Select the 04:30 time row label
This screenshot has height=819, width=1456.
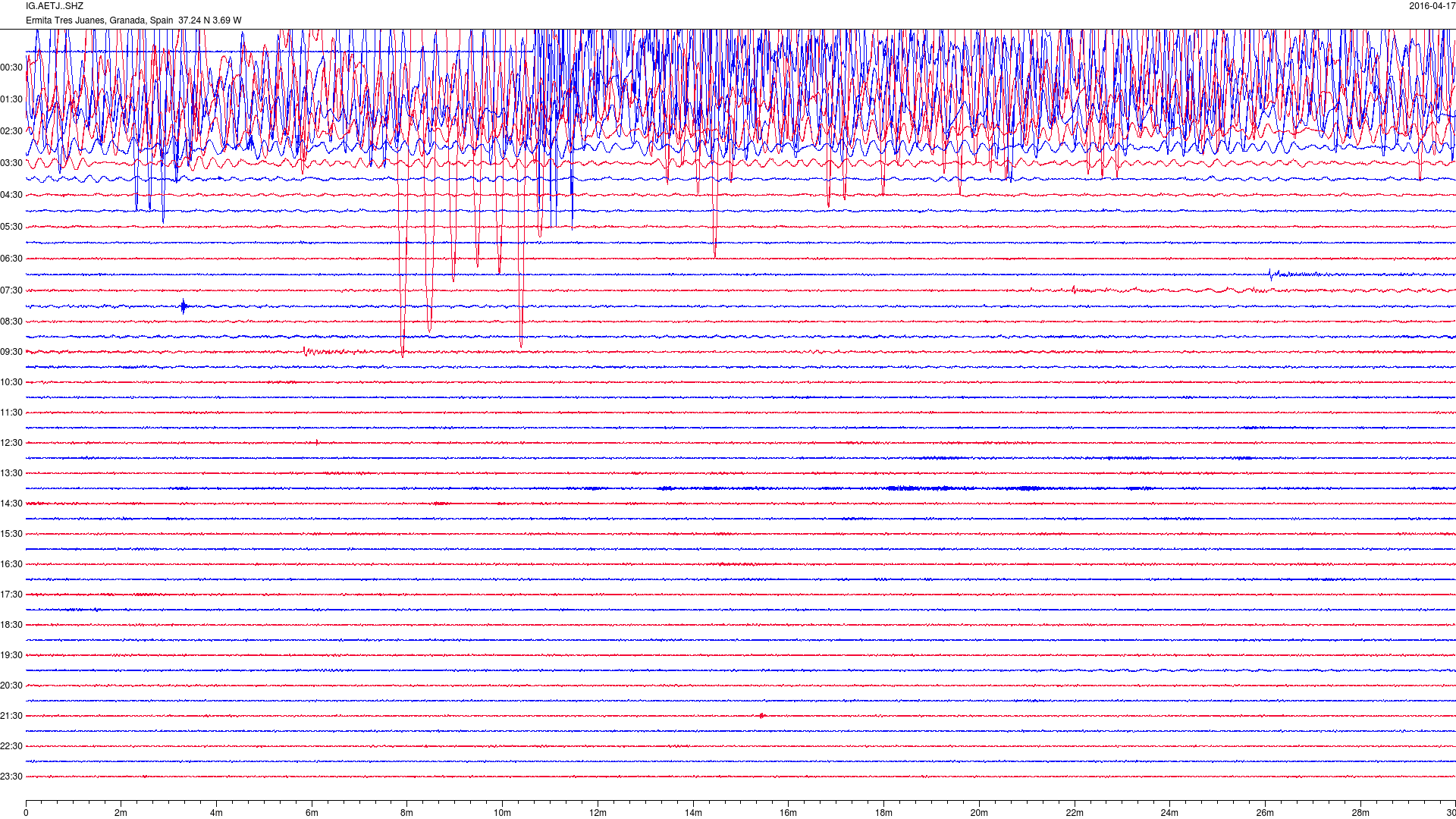click(11, 195)
